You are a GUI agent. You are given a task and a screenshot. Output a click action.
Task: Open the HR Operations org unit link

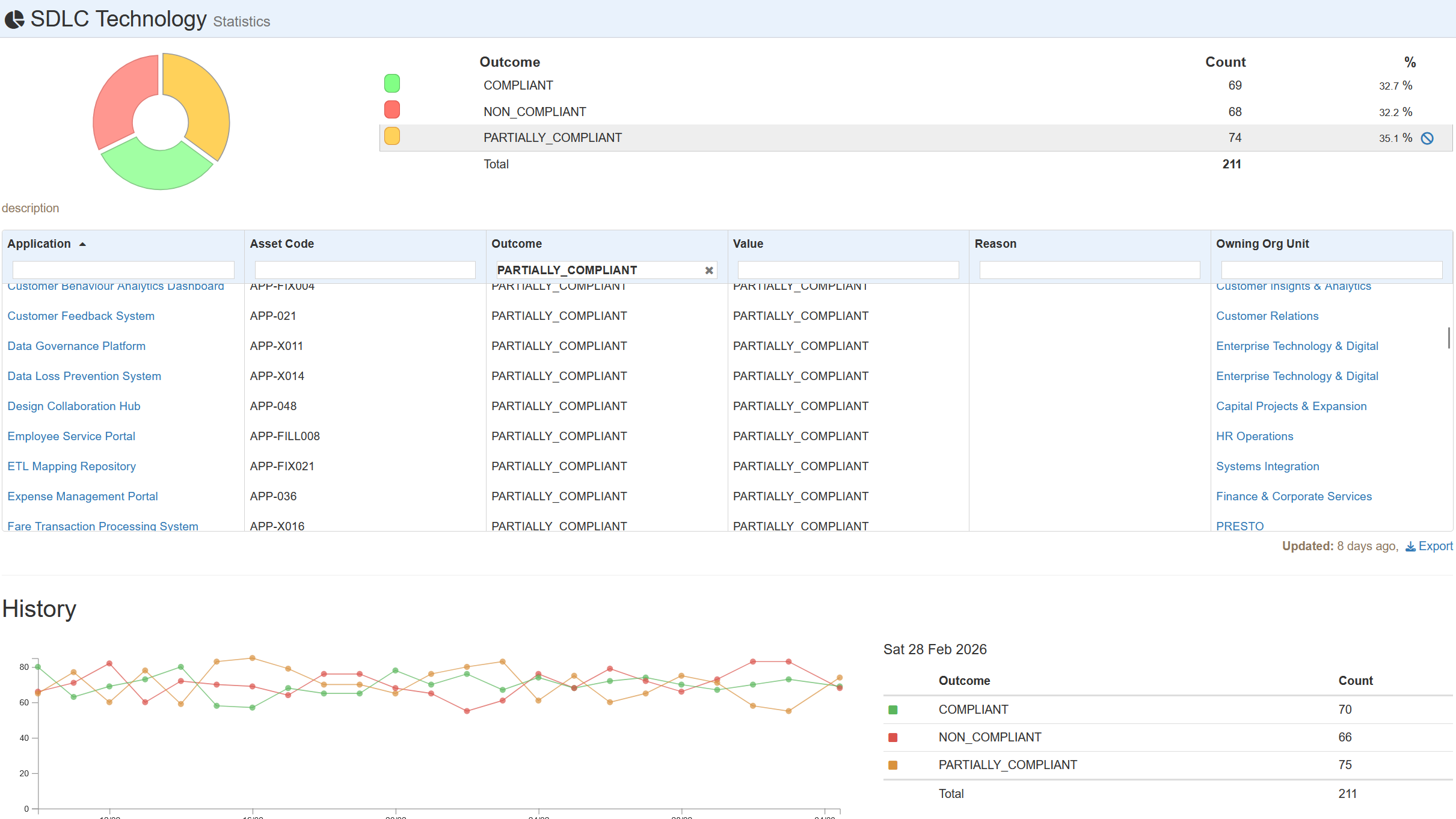coord(1255,437)
